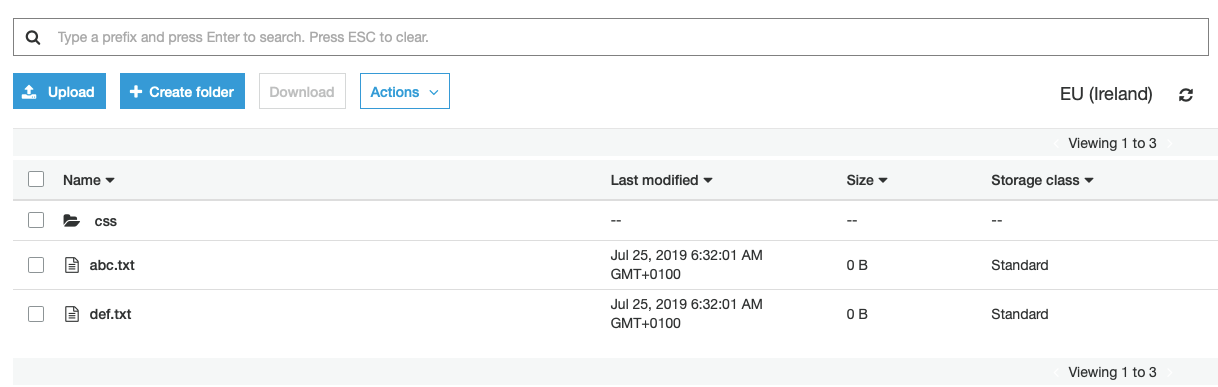Open the def.txt object link
The image size is (1218, 387).
click(x=111, y=314)
